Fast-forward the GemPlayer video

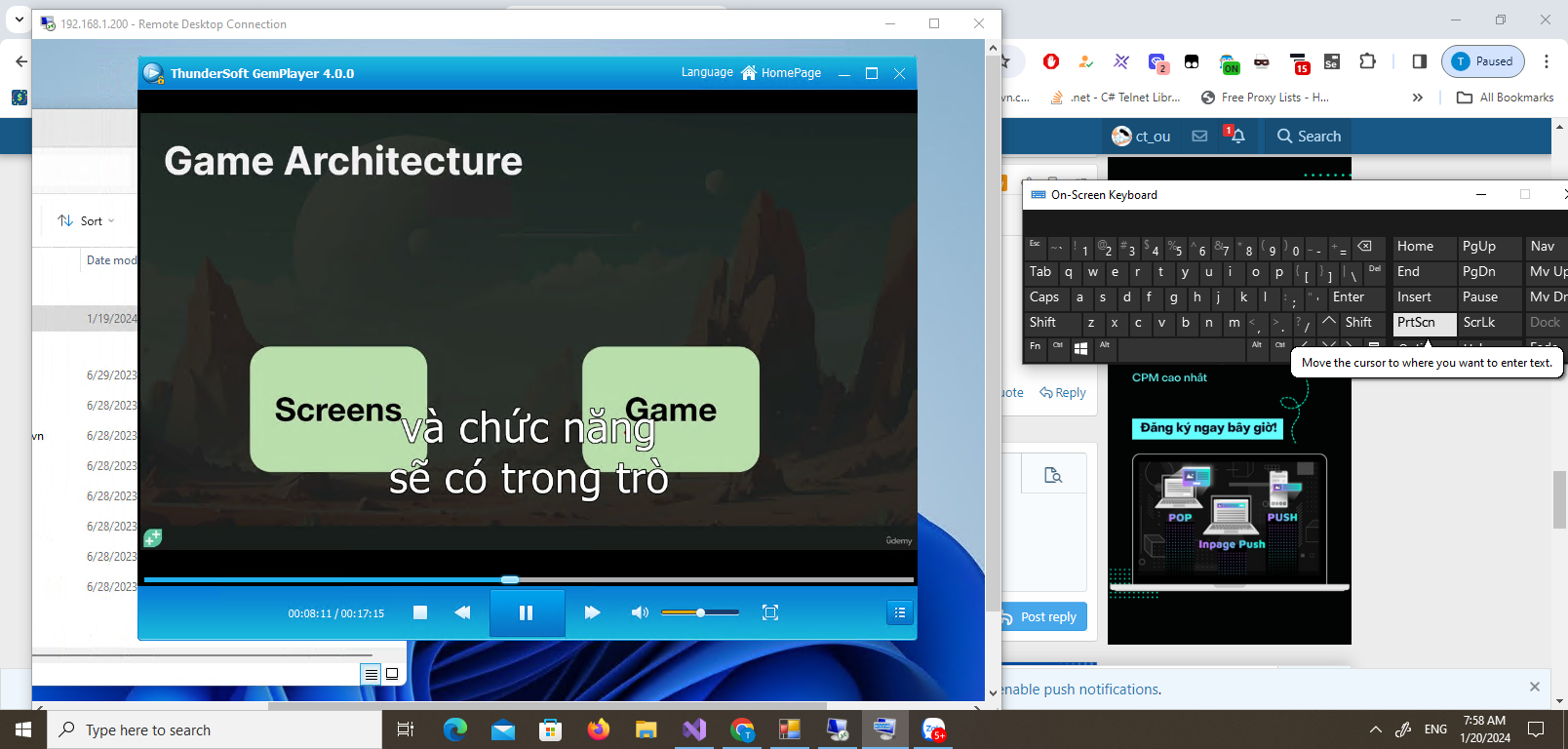click(592, 612)
